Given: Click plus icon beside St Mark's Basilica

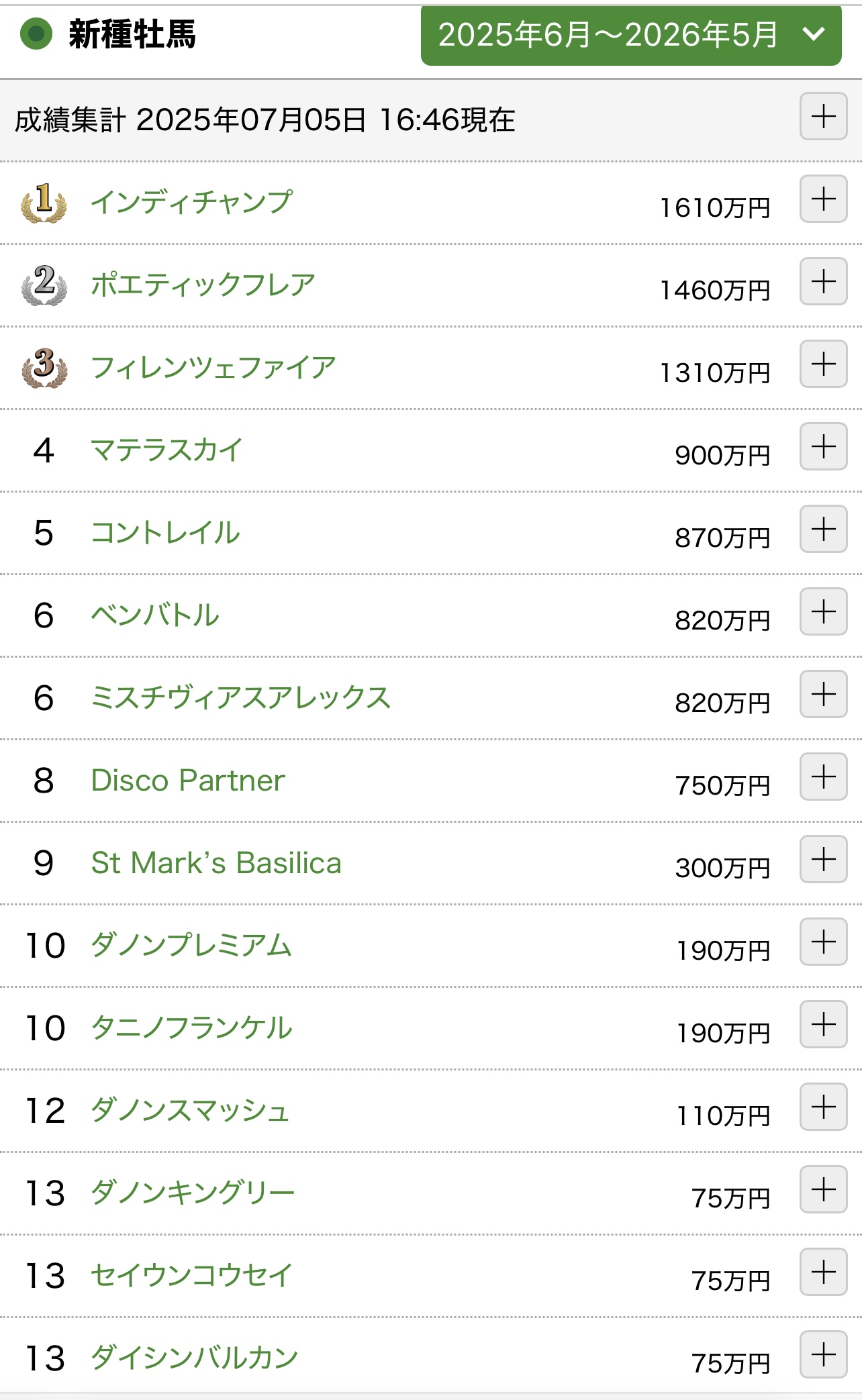Looking at the screenshot, I should pyautogui.click(x=823, y=859).
